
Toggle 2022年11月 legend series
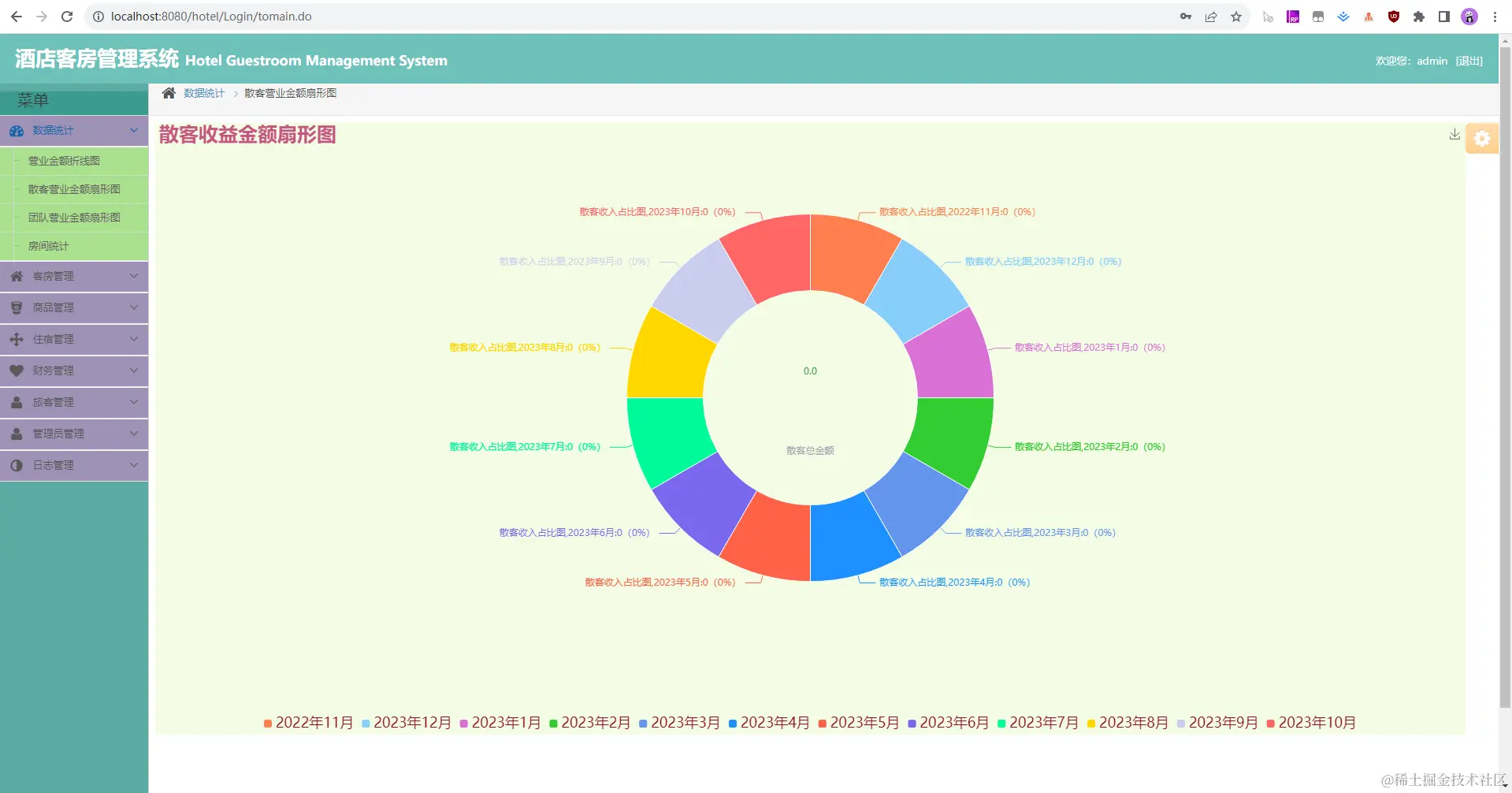coord(308,723)
